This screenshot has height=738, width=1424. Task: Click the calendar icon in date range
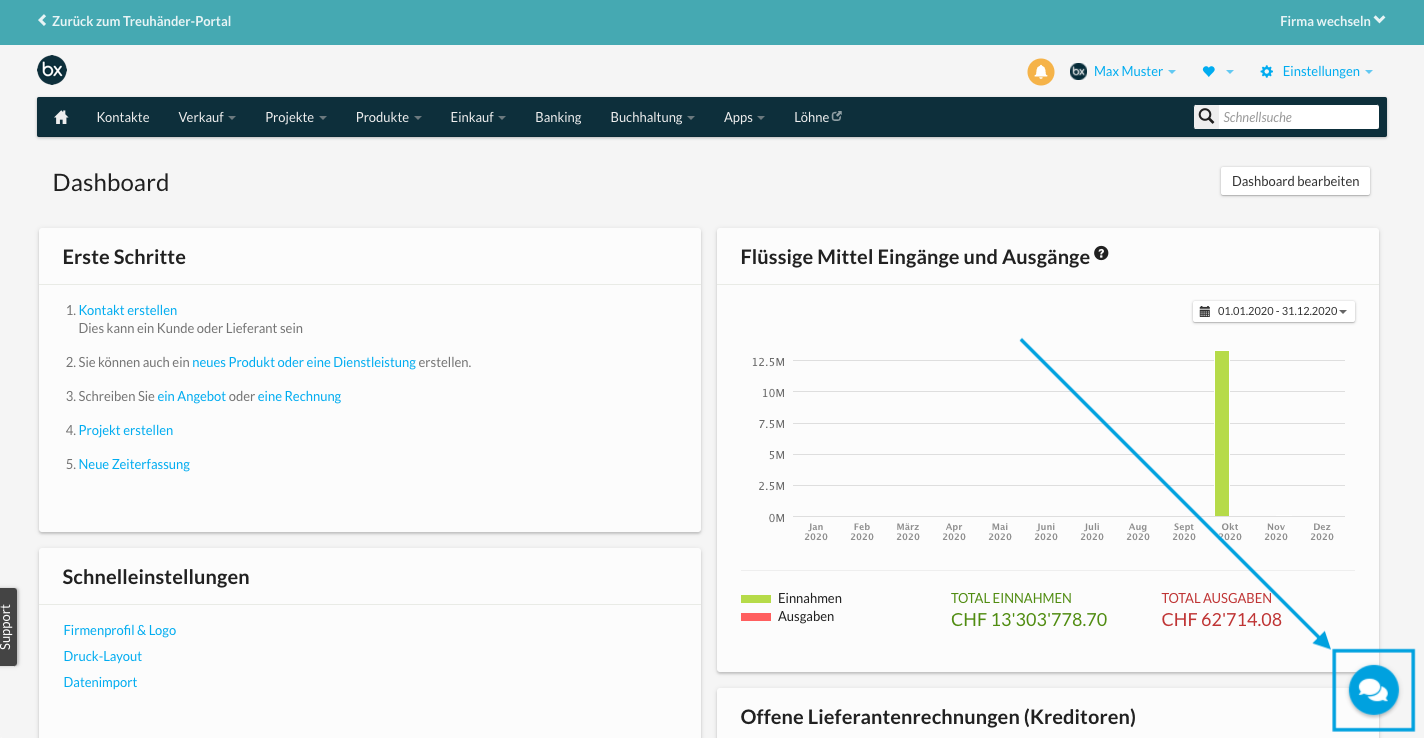pos(1205,311)
